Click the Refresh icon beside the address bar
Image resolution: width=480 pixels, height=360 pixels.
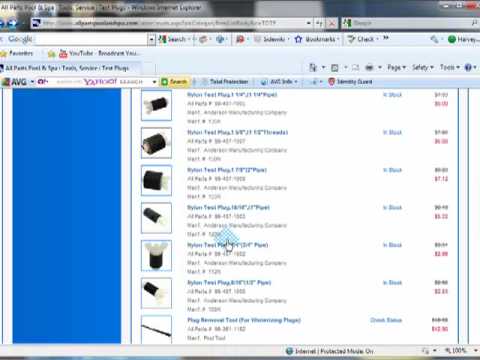(x=320, y=23)
